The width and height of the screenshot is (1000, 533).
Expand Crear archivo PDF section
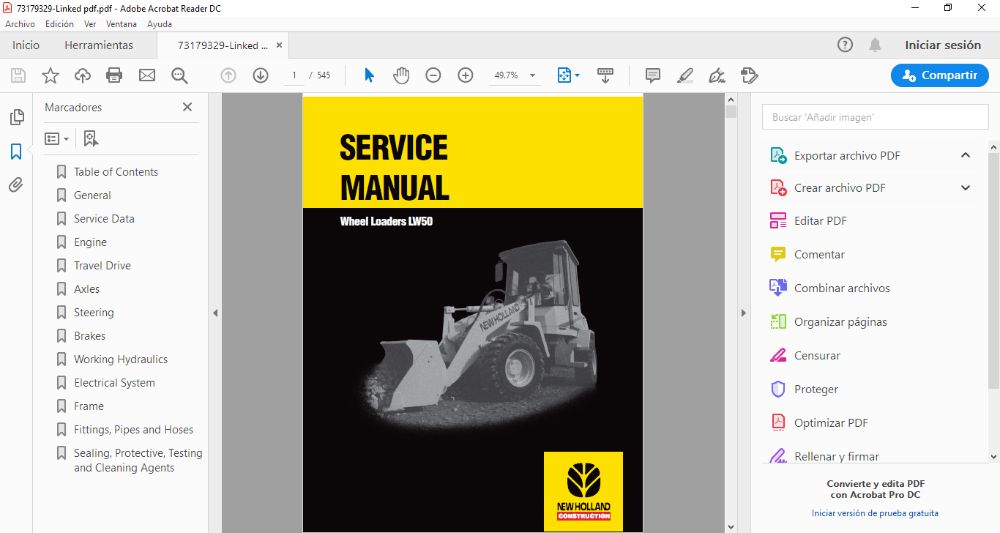[x=965, y=188]
